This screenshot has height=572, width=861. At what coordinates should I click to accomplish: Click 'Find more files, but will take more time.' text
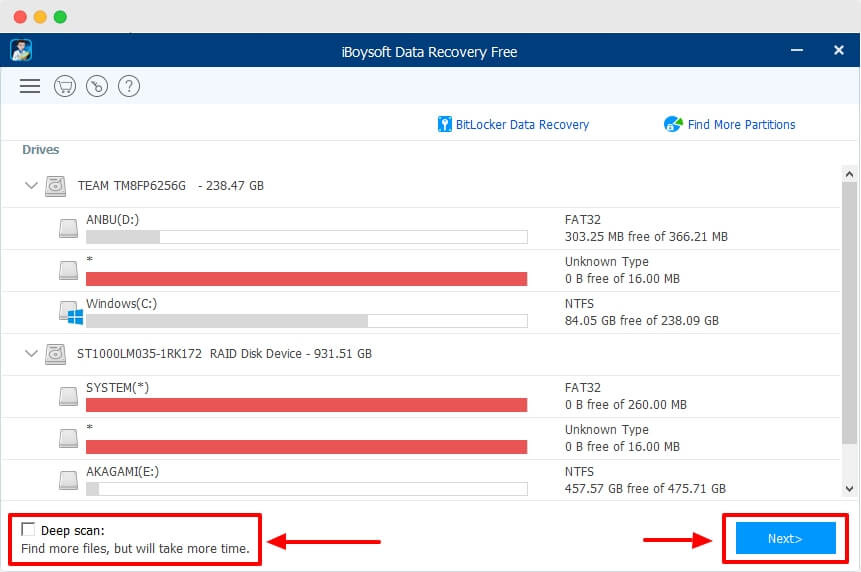[x=135, y=548]
